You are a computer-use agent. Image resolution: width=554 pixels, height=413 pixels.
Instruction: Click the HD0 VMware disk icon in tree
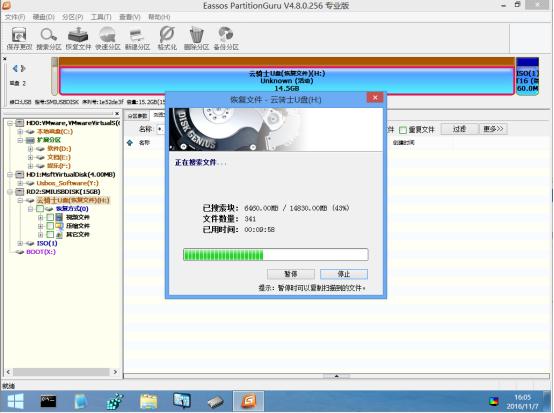click(20, 123)
